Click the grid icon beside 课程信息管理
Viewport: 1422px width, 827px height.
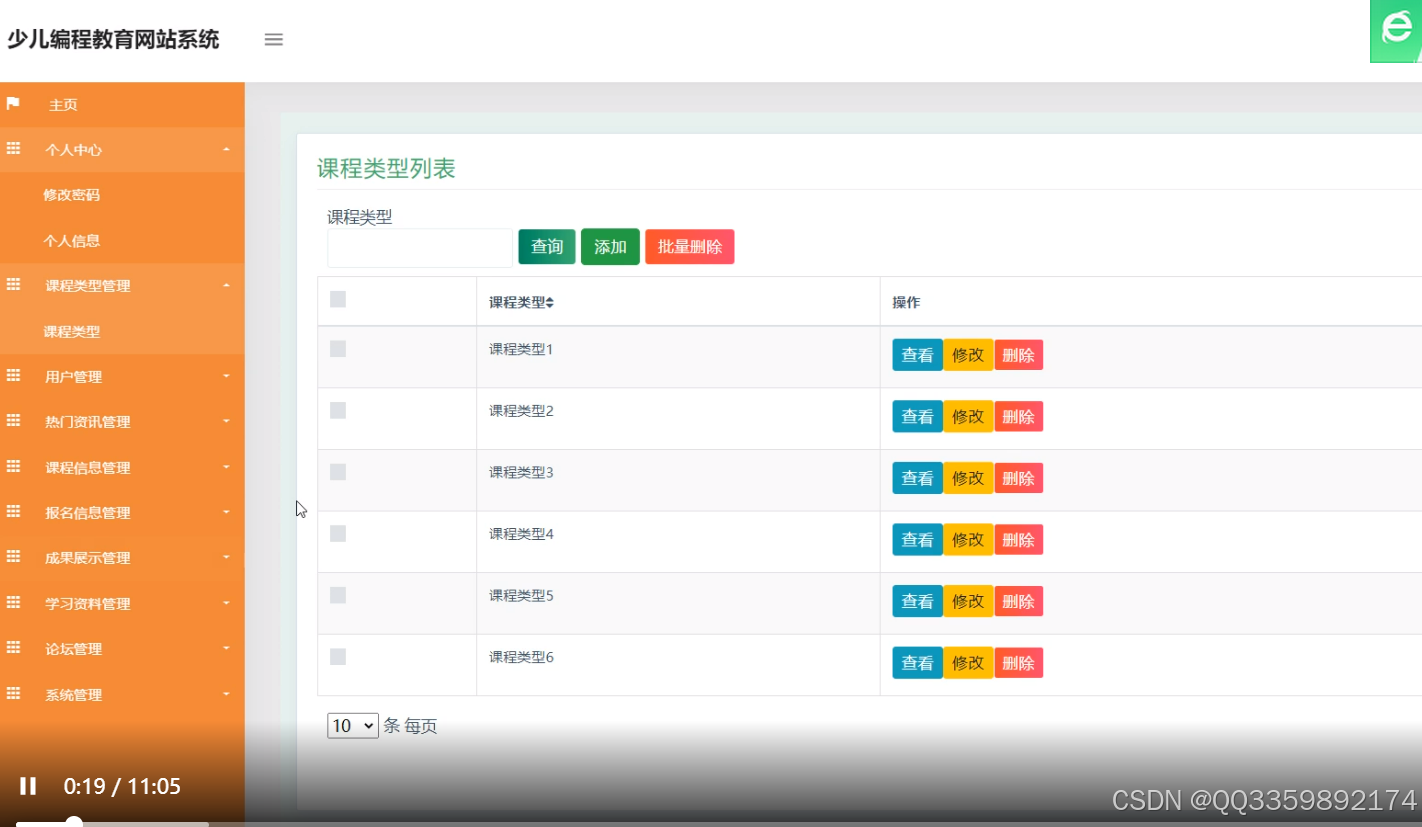pyautogui.click(x=13, y=467)
